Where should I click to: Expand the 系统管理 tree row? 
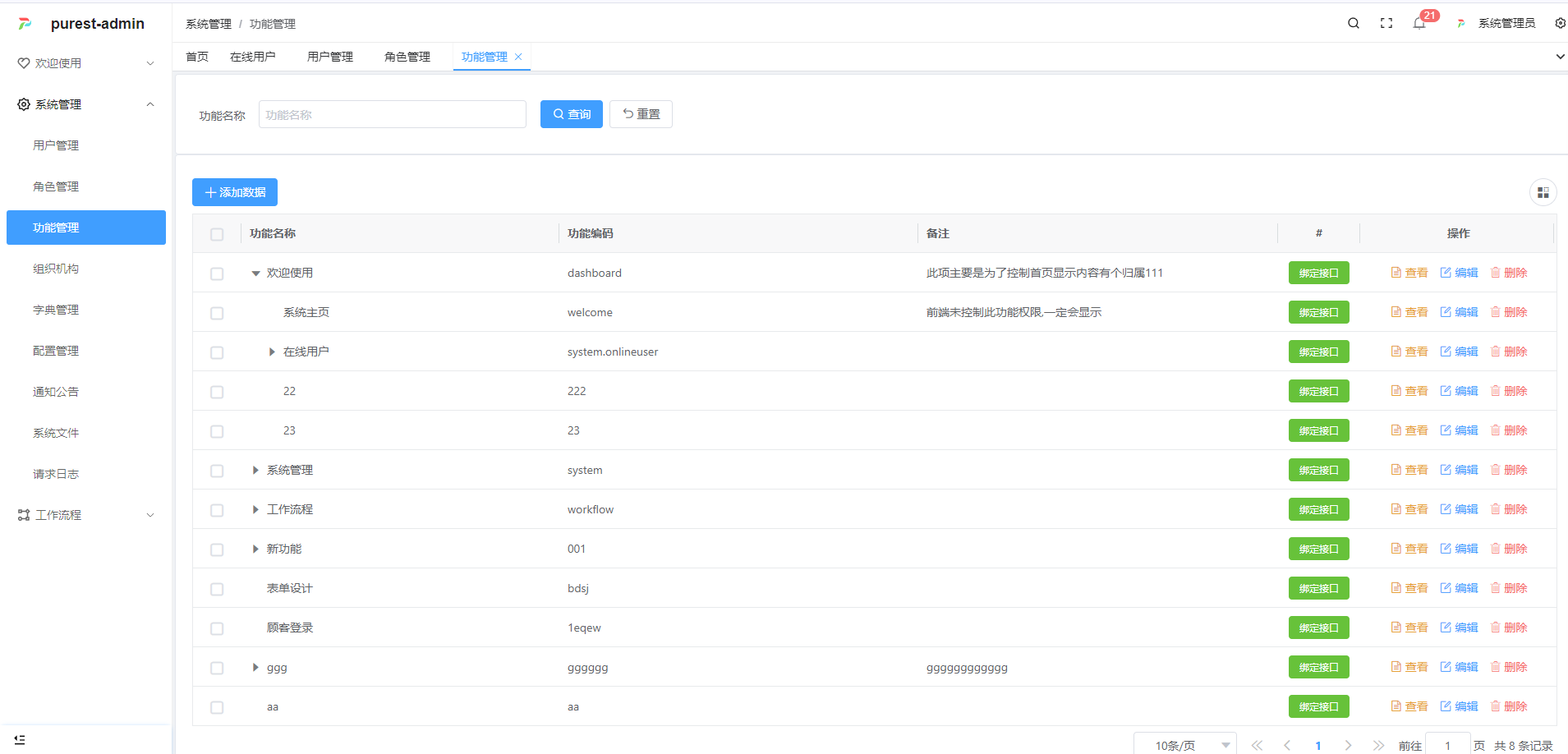255,471
